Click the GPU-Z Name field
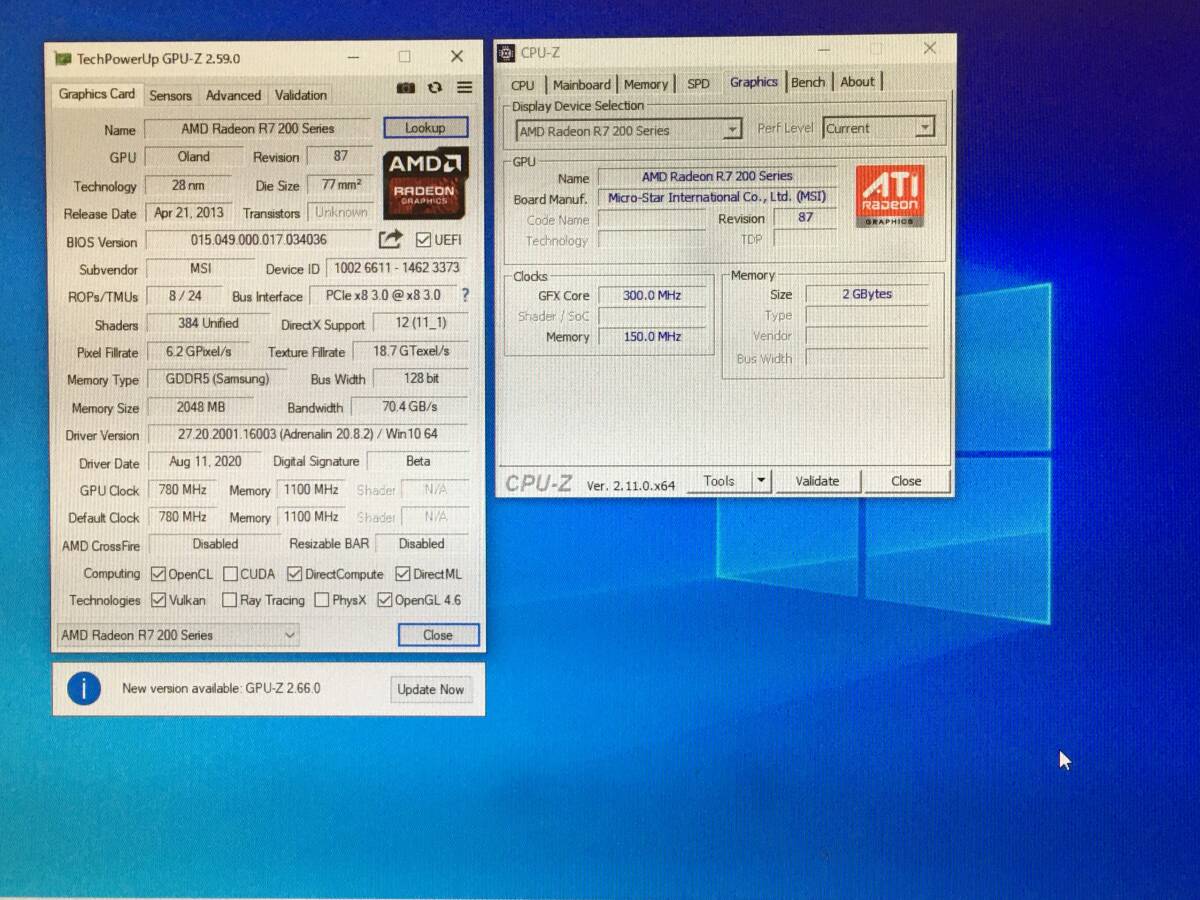The image size is (1200, 900). click(258, 129)
